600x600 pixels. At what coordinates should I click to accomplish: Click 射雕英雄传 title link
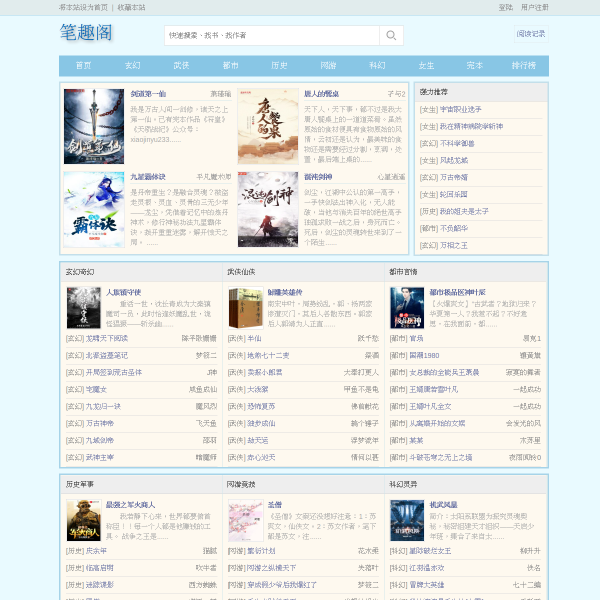285,292
